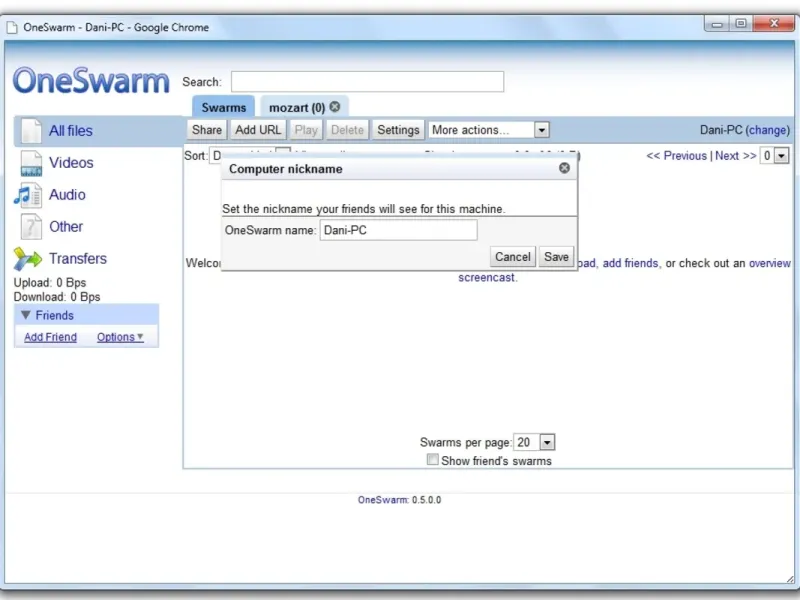
Task: Open the Audio music note icon
Action: (x=28, y=195)
